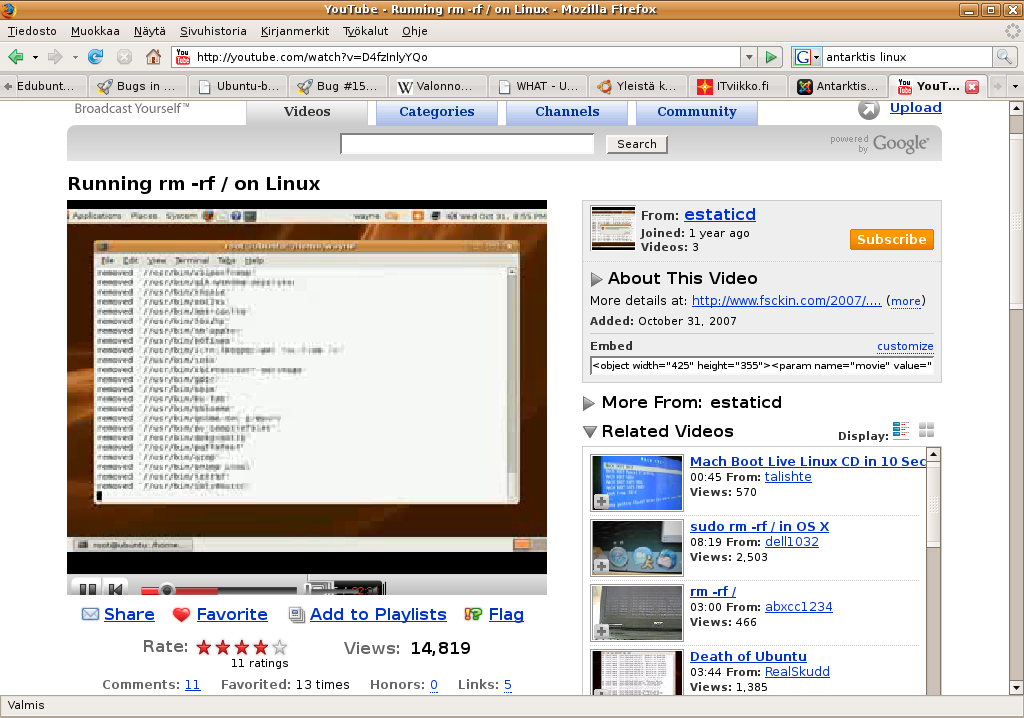Click the Add to Playlists icon
The image size is (1024, 718).
(x=296, y=614)
